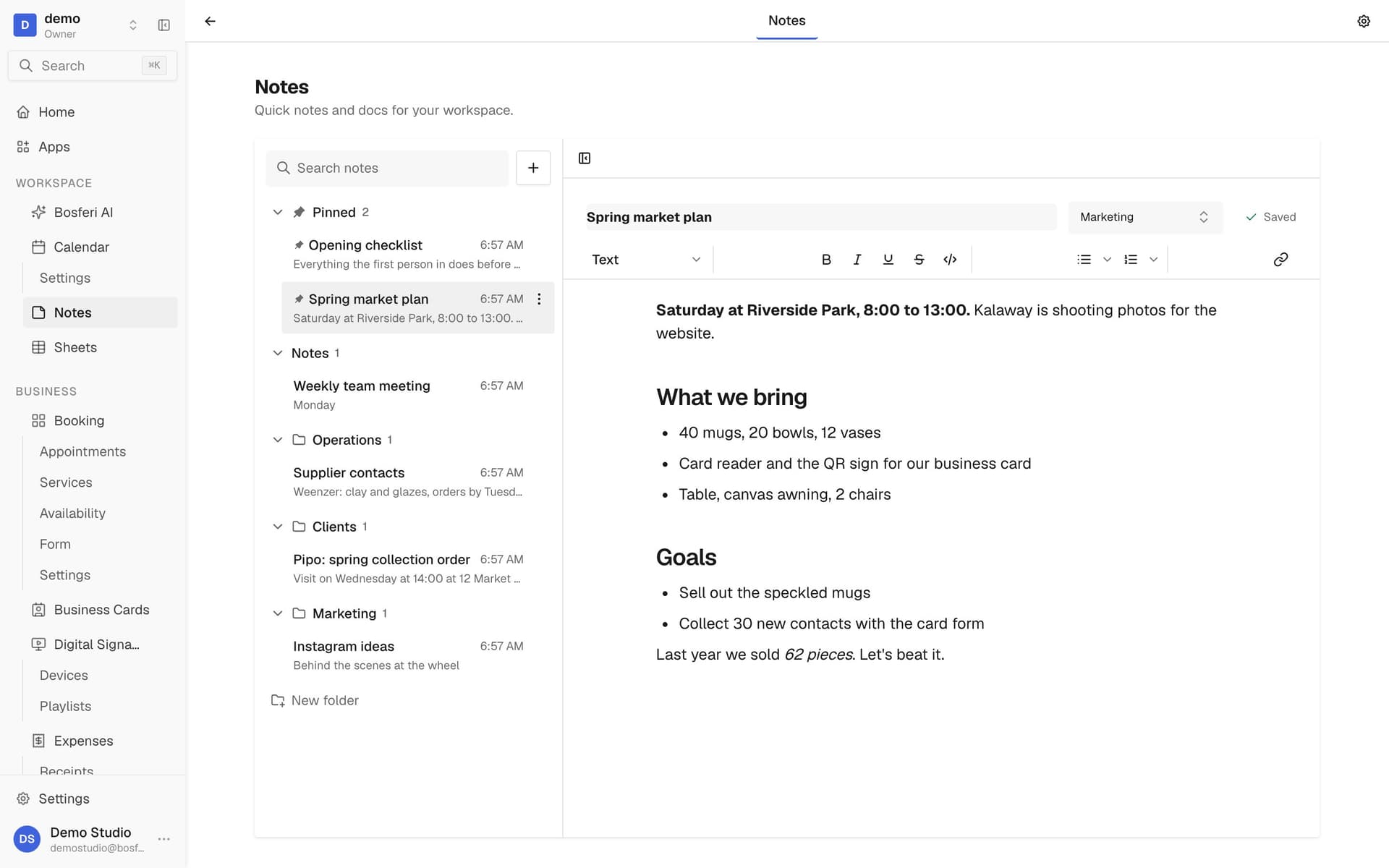Open the more options menu for Spring market plan

click(539, 299)
